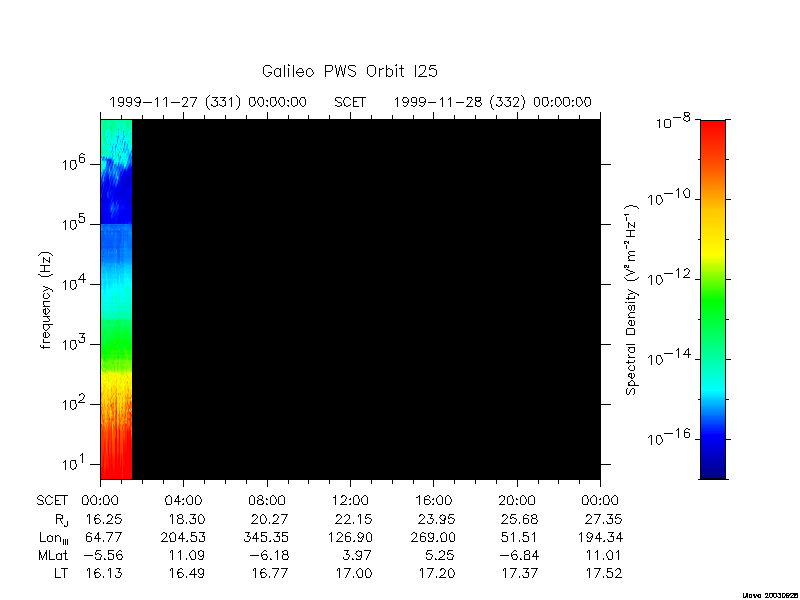Click the SCET row label below the plot
The height and width of the screenshot is (600, 800).
point(52,501)
